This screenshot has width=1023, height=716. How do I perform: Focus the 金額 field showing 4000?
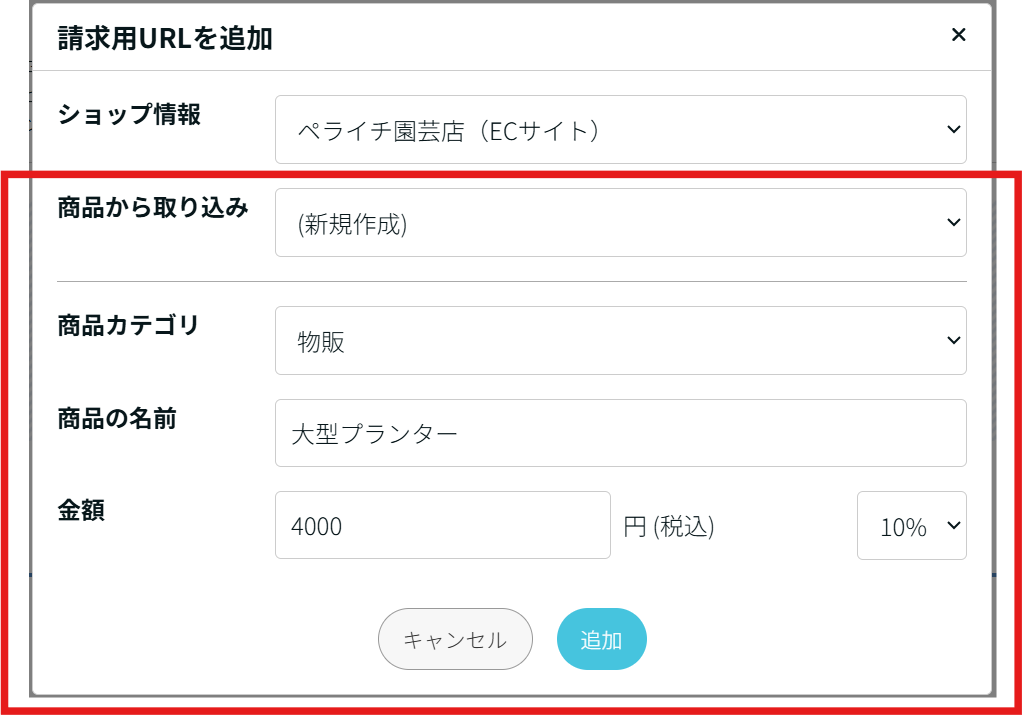pos(442,525)
